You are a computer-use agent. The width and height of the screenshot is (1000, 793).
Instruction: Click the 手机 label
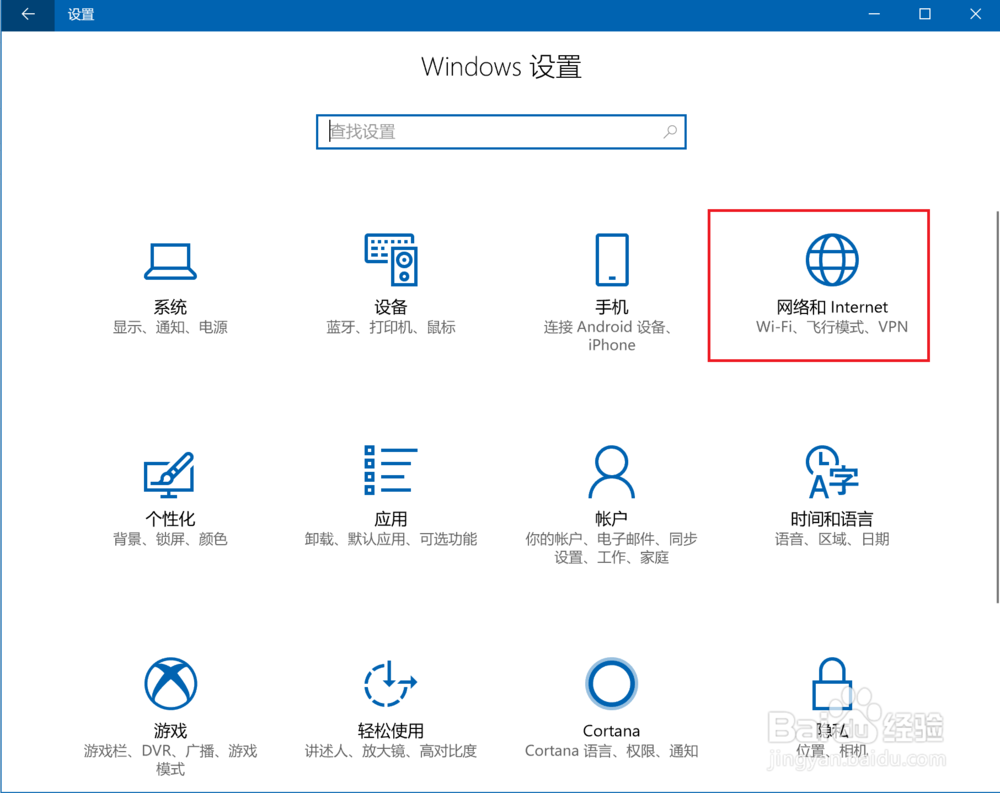[612, 307]
